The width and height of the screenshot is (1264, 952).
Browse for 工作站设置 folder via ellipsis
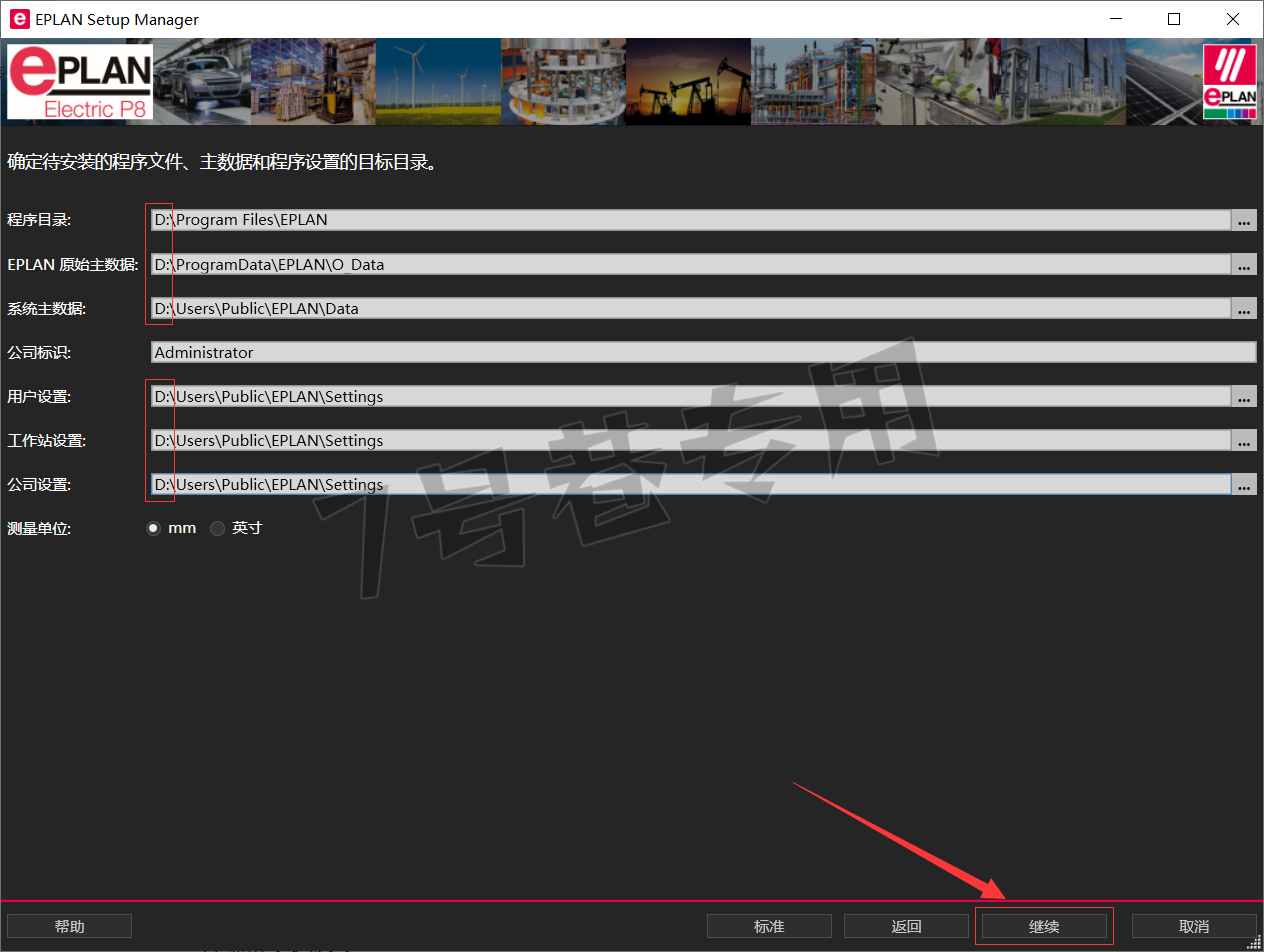[x=1244, y=440]
